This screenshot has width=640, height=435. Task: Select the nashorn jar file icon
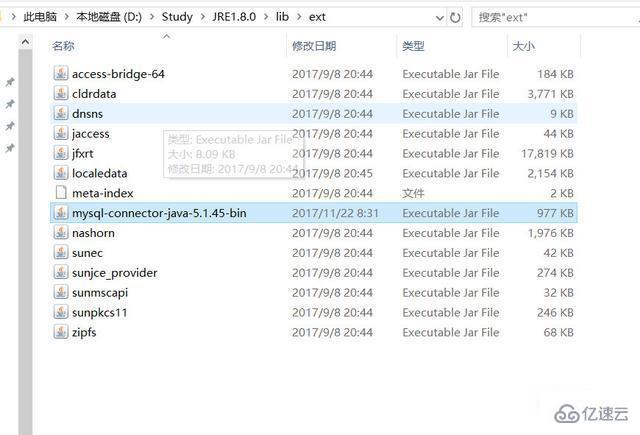[x=60, y=233]
